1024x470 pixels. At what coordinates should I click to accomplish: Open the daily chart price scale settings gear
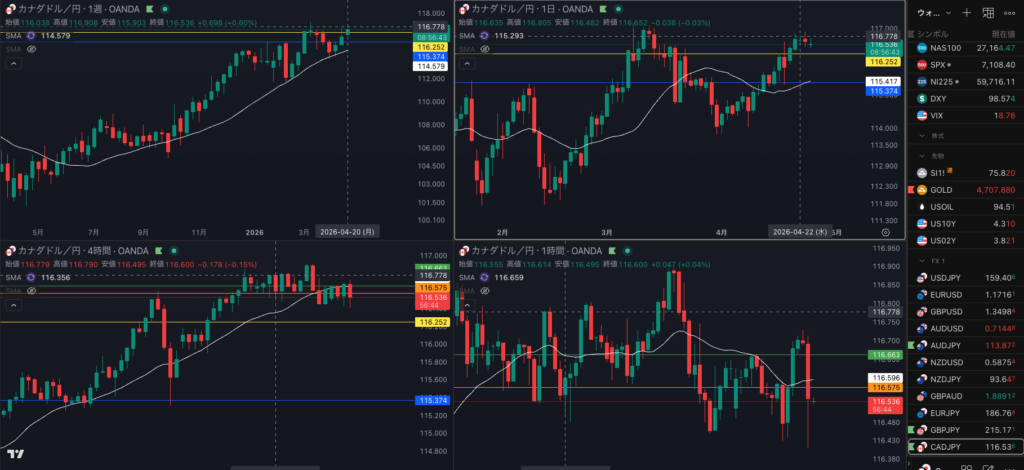[886, 232]
